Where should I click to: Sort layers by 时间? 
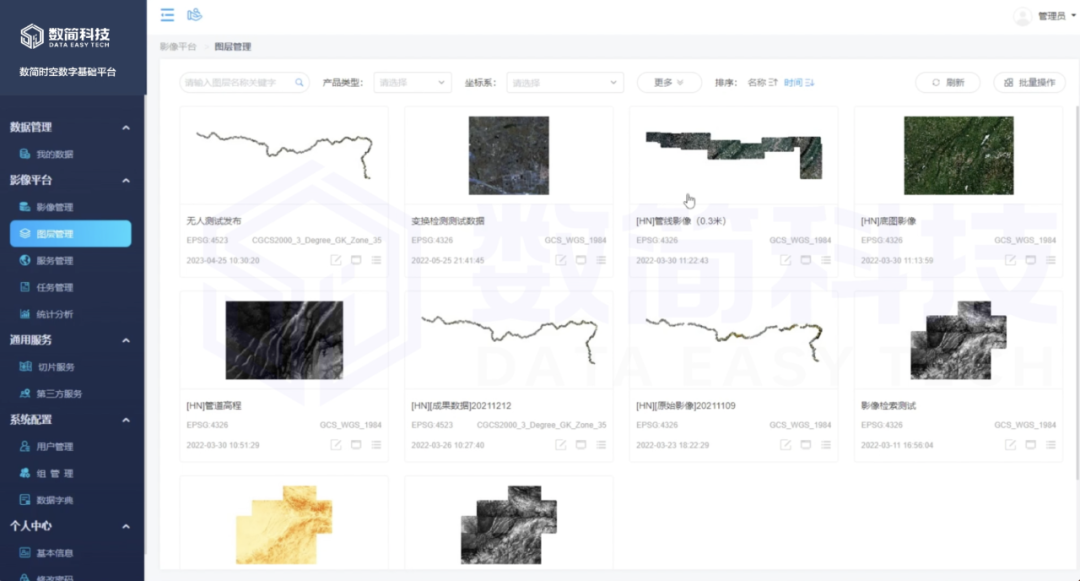coord(799,83)
